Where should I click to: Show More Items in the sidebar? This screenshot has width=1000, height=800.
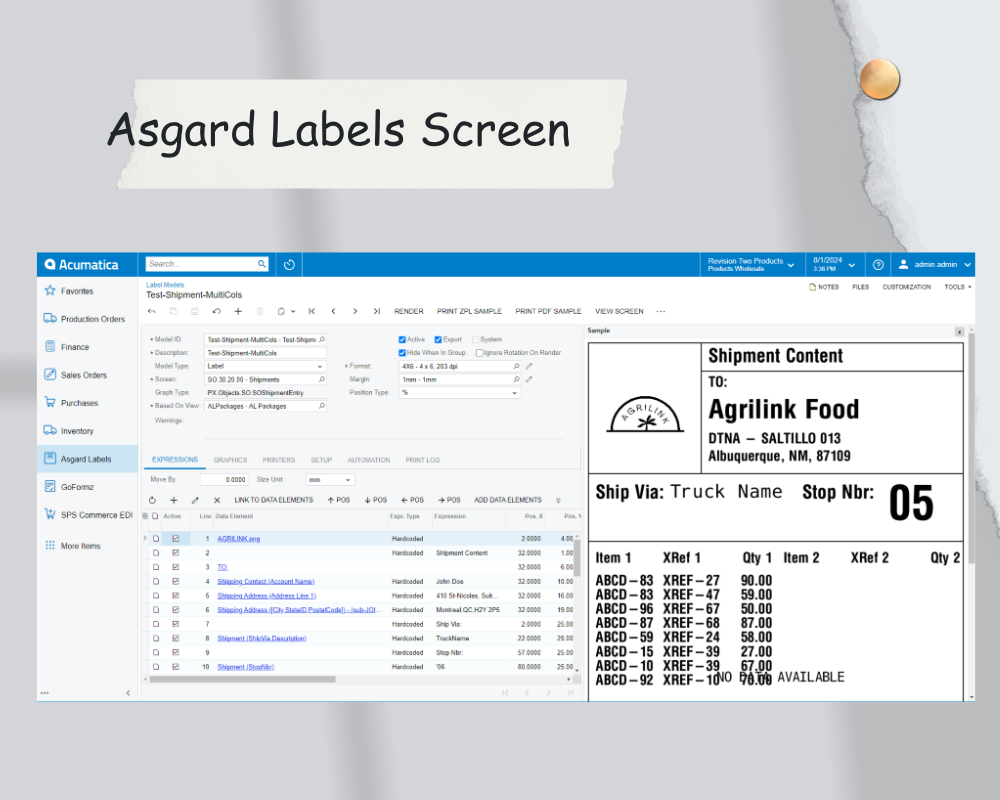[73, 546]
